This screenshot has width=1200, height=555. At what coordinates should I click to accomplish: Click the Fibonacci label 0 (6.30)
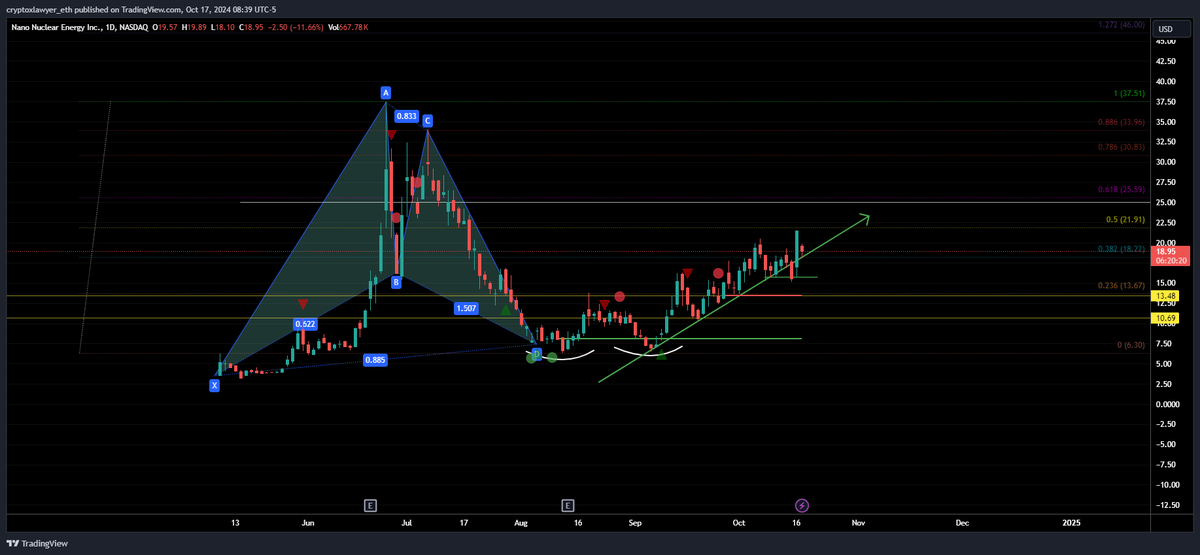1131,345
